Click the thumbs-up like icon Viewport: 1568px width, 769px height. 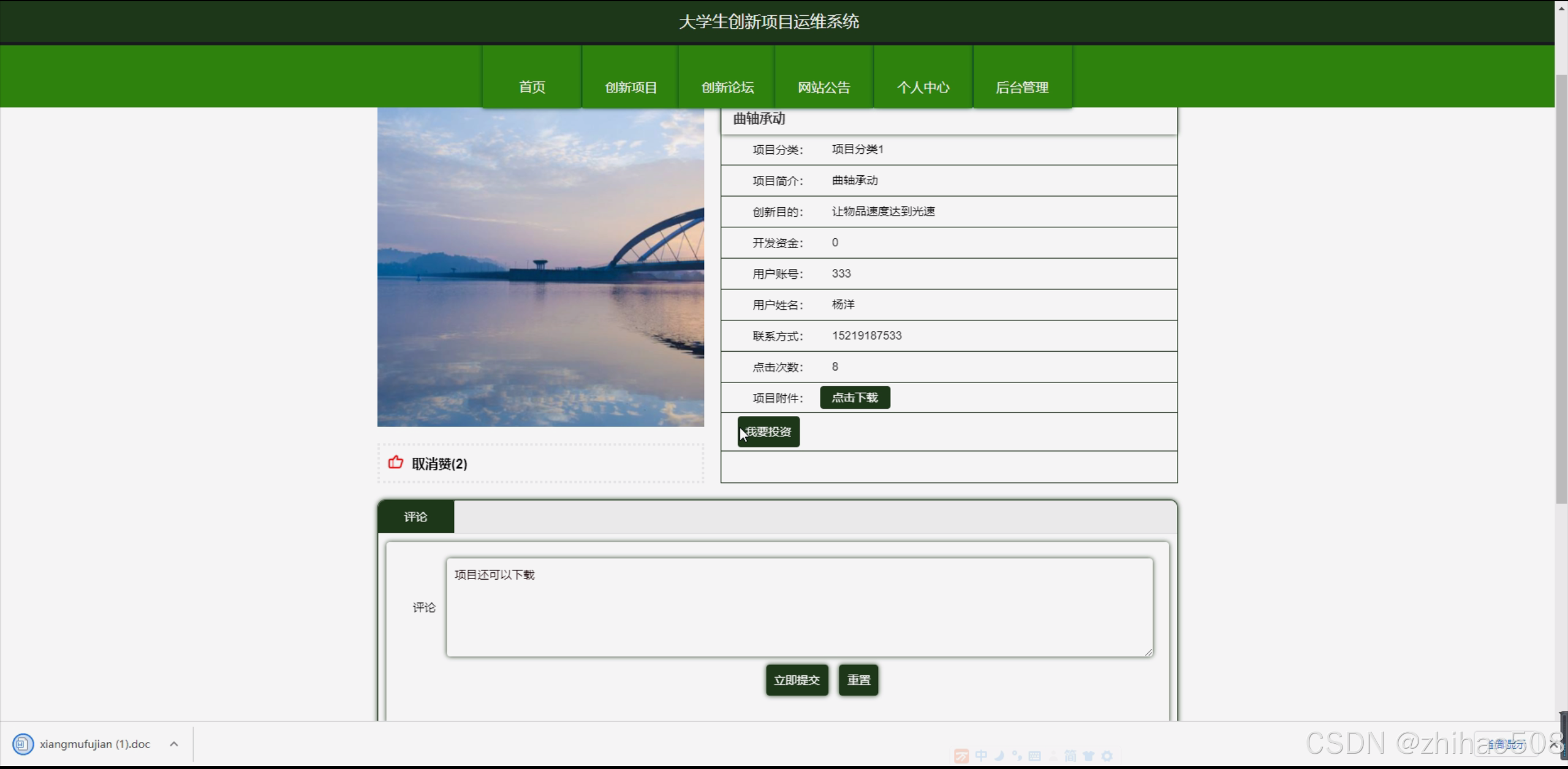click(x=396, y=463)
